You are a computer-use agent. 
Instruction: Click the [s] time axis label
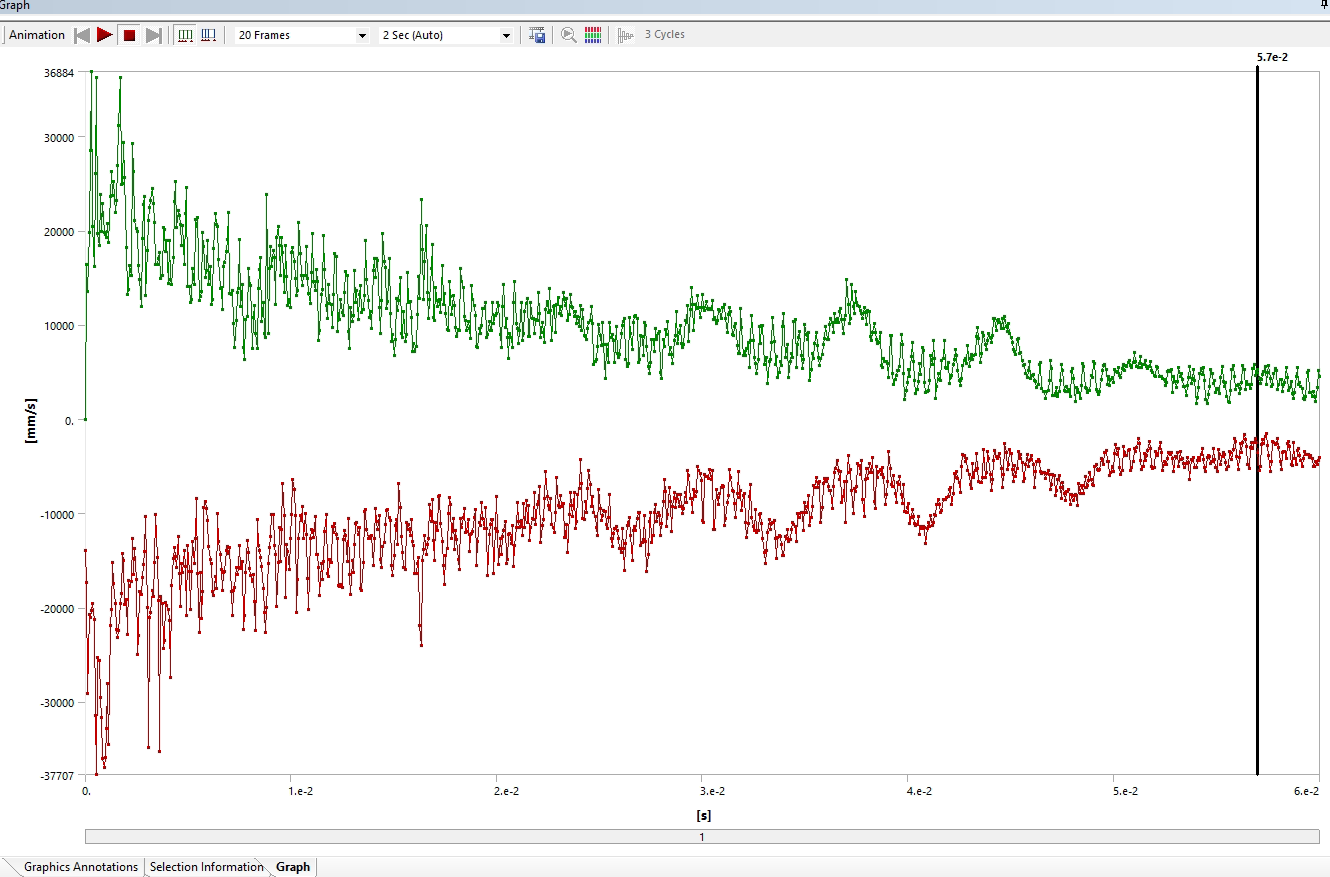(x=703, y=815)
